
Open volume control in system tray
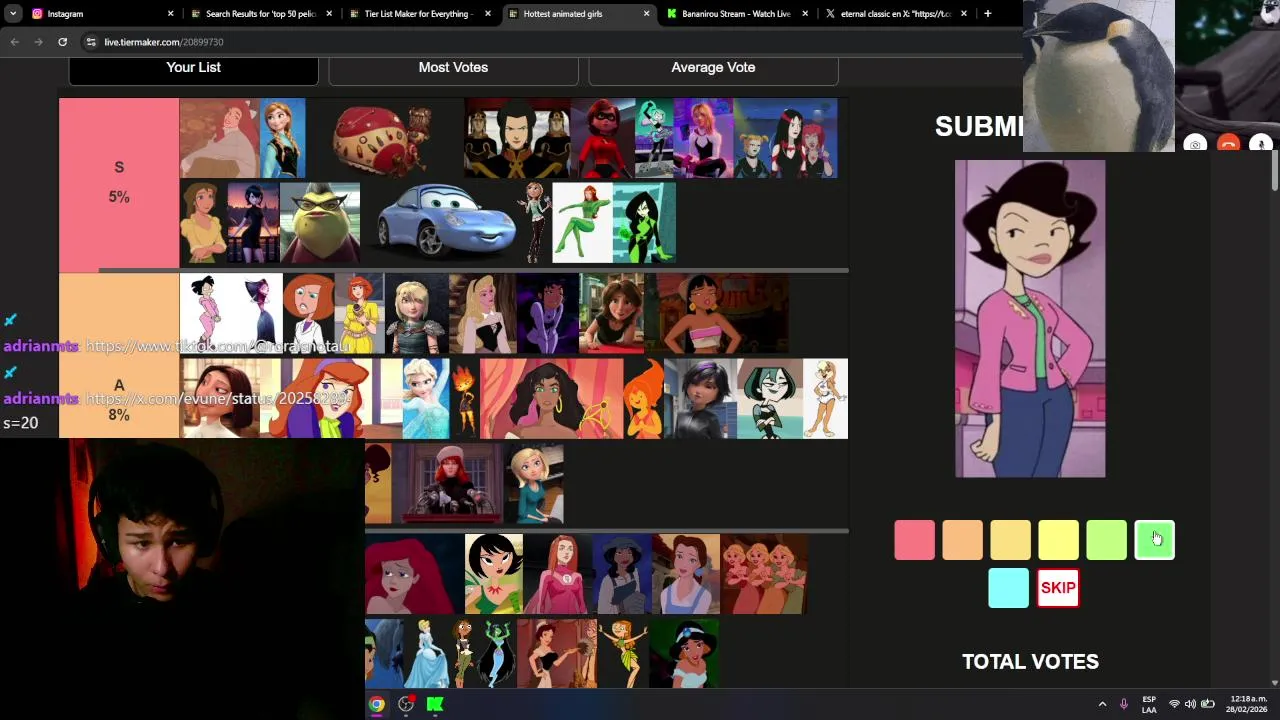pos(1190,704)
